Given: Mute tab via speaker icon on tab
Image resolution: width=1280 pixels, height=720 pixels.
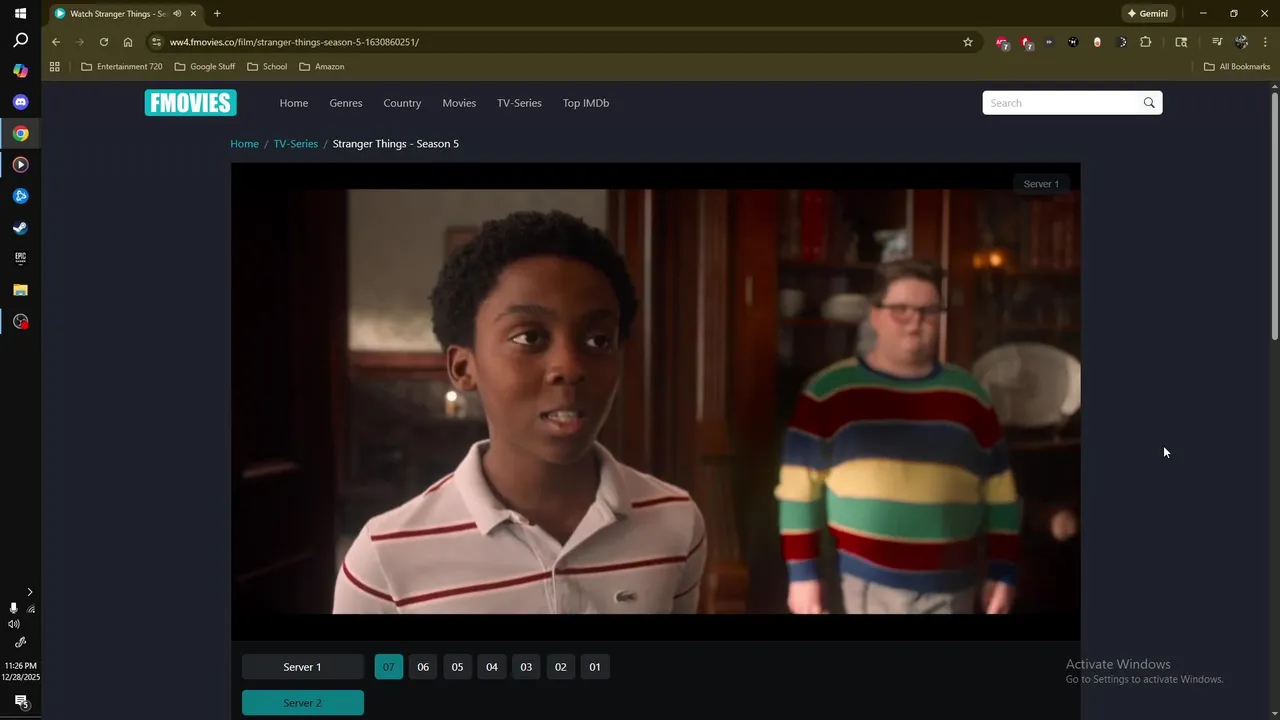Looking at the screenshot, I should 177,13.
